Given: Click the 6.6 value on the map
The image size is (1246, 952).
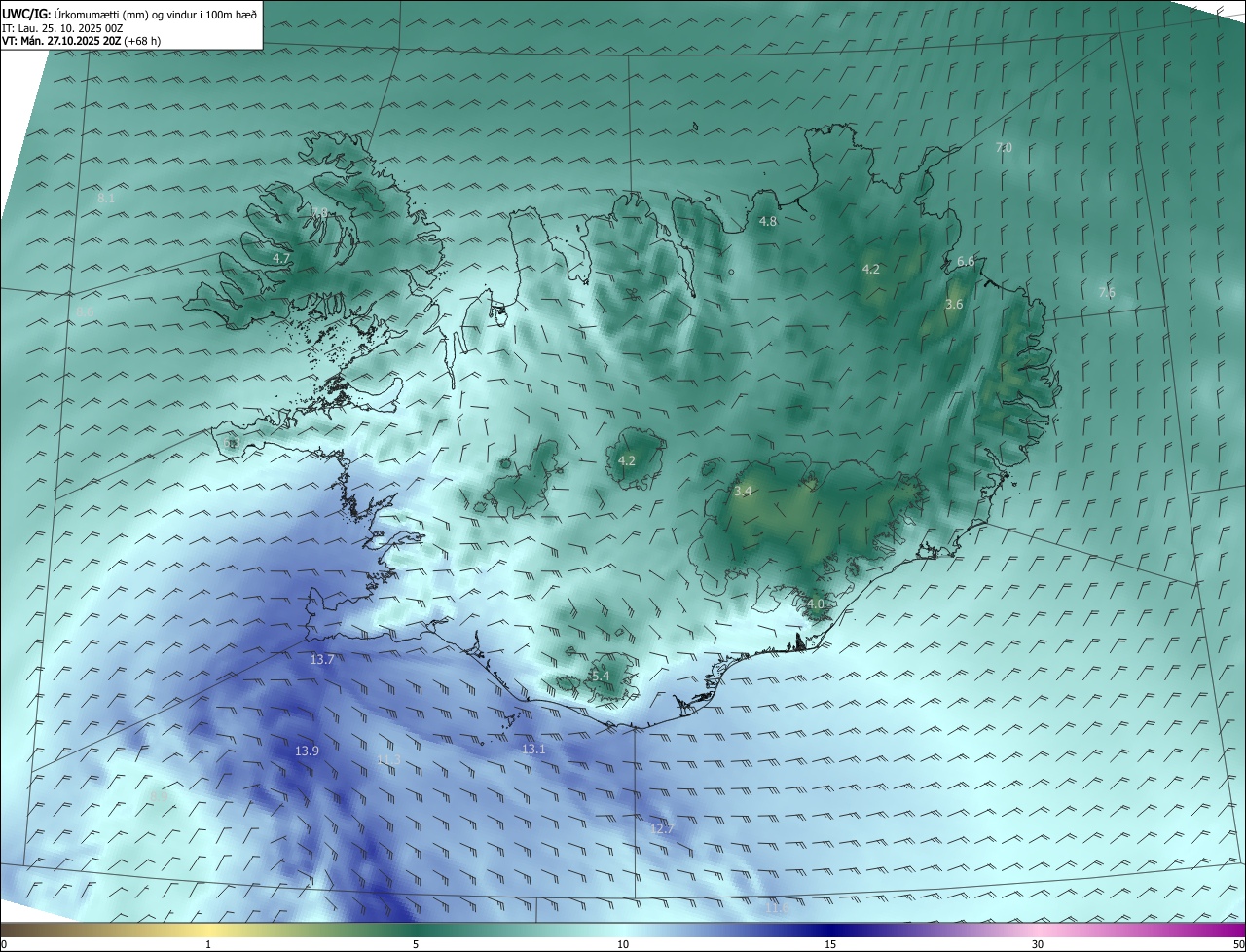Looking at the screenshot, I should [x=966, y=262].
